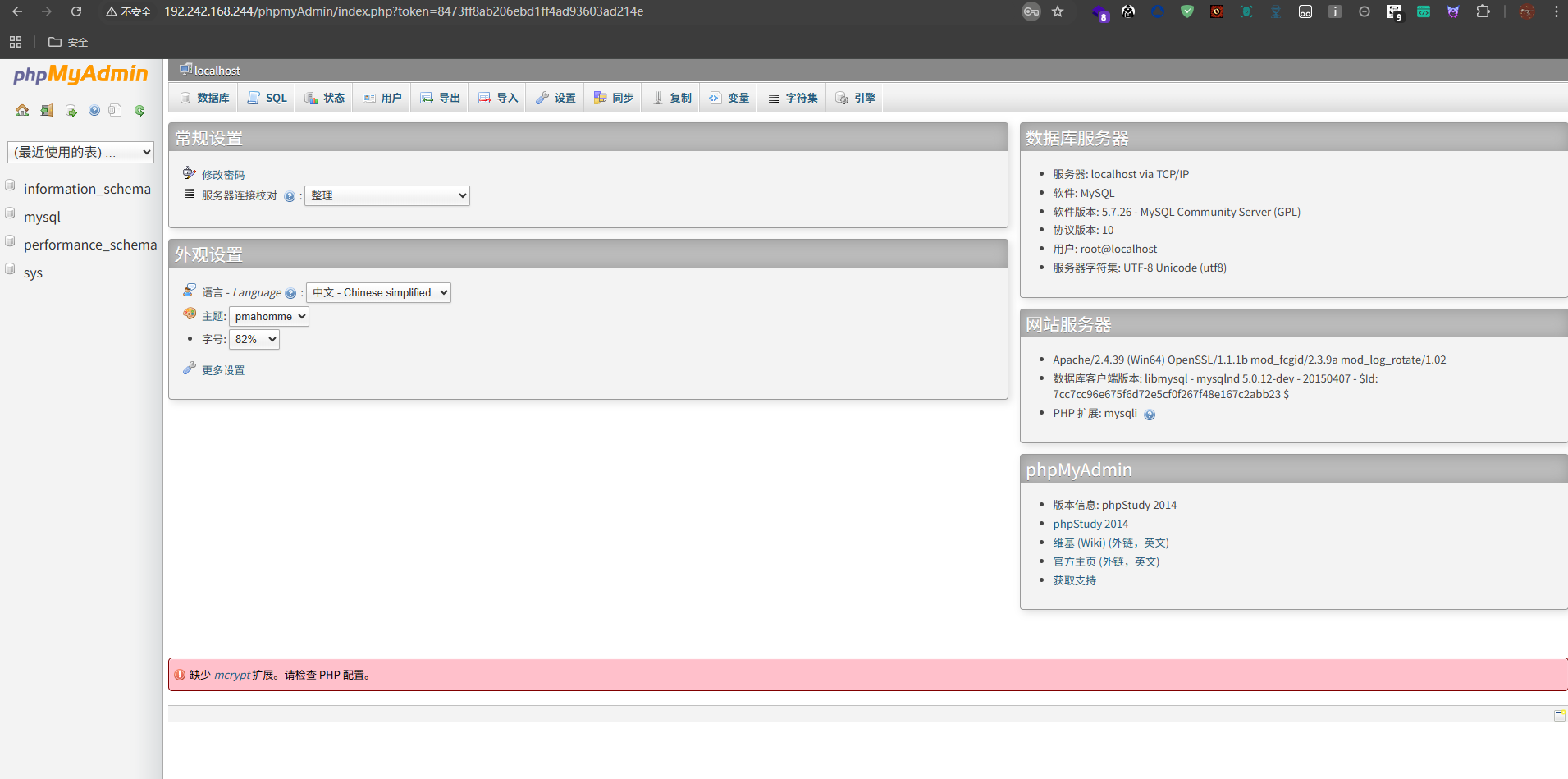Select sys database in sidebar
Viewport: 1568px width, 779px height.
(x=33, y=273)
